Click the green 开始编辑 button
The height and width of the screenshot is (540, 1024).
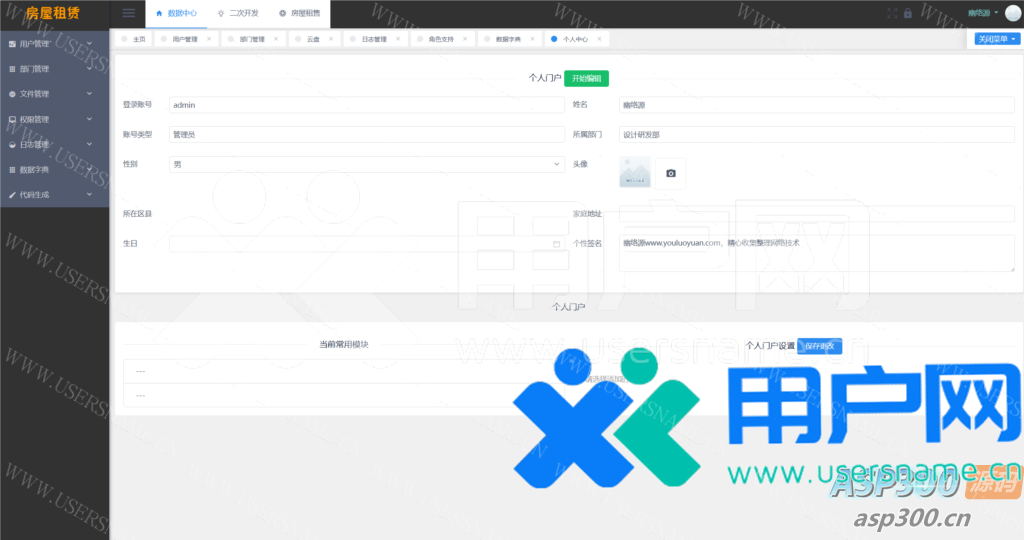coord(586,78)
